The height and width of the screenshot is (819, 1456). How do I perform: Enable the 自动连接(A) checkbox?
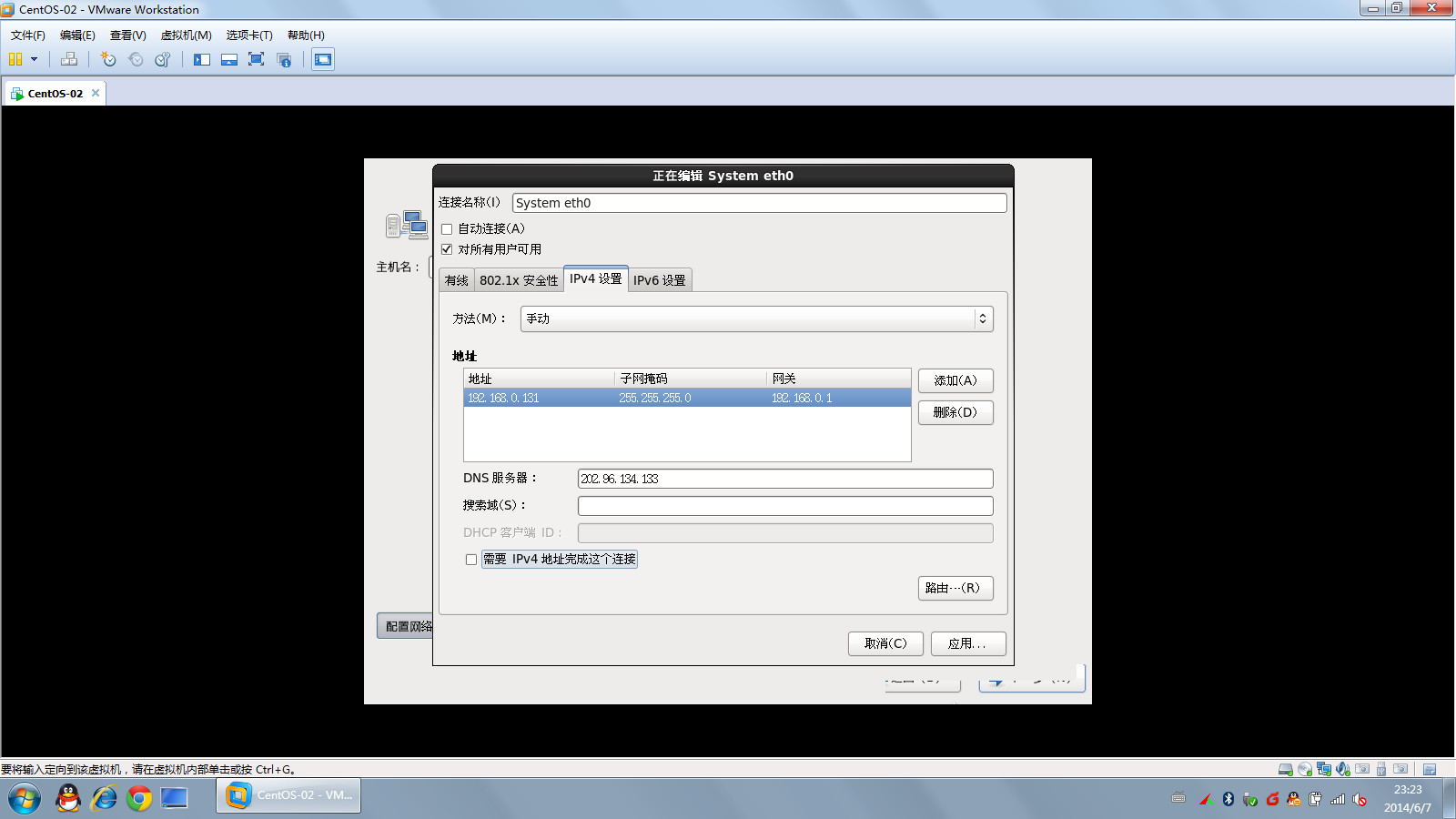pyautogui.click(x=447, y=229)
